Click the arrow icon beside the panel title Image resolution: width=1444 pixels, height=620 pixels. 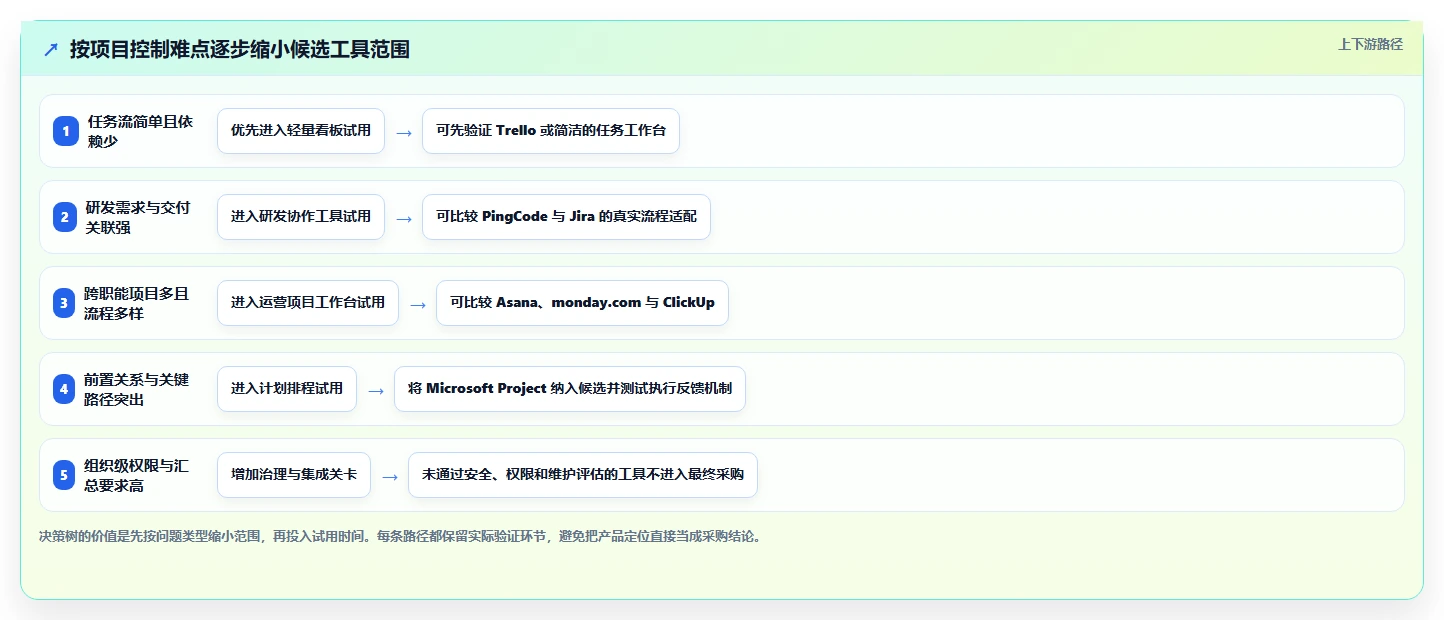point(51,49)
